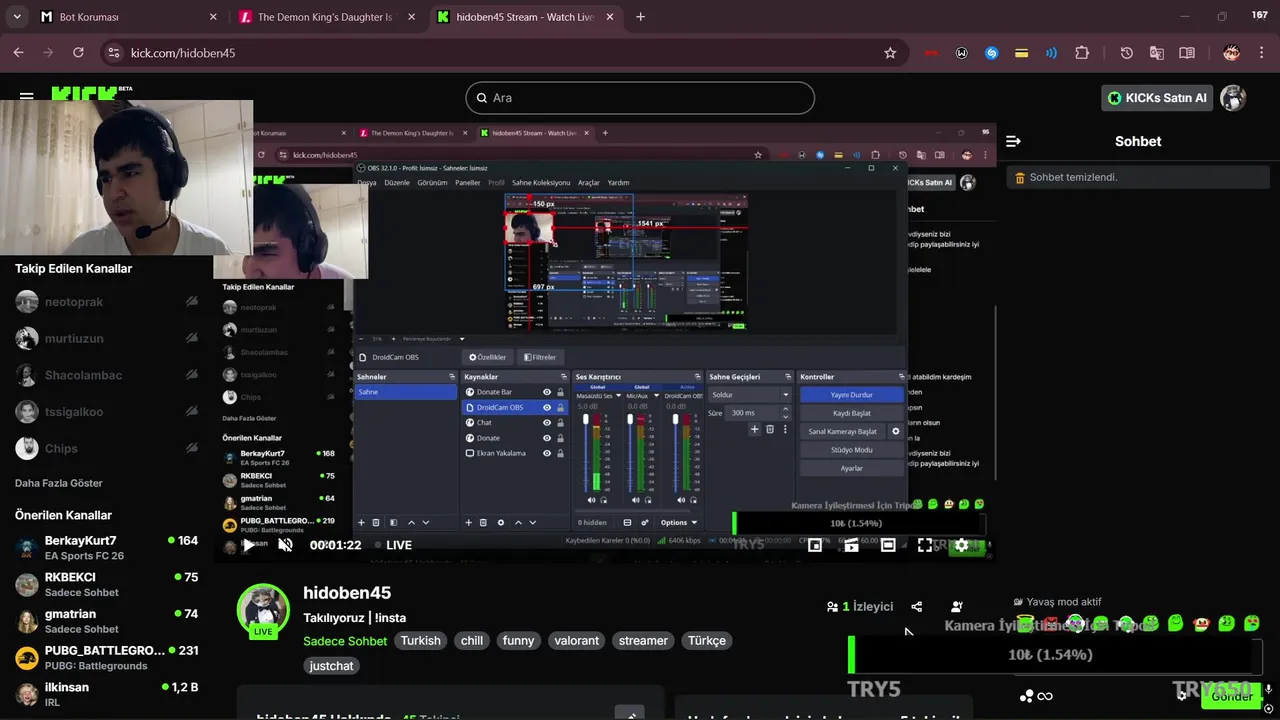Hide the Chat source in streamed OBS
Image resolution: width=1280 pixels, height=720 pixels.
pos(546,423)
